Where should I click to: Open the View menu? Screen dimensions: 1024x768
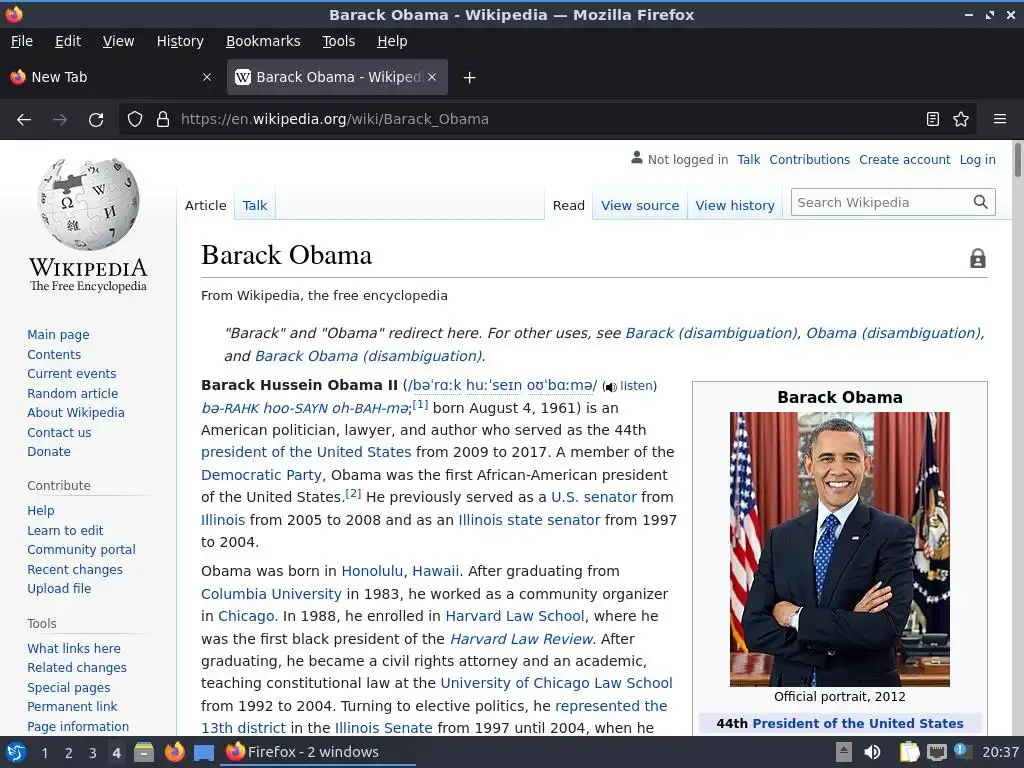(118, 41)
